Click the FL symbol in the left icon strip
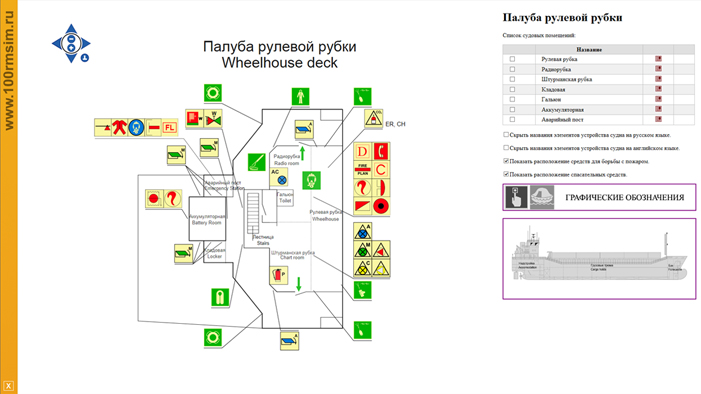The height and width of the screenshot is (394, 701). 169,127
